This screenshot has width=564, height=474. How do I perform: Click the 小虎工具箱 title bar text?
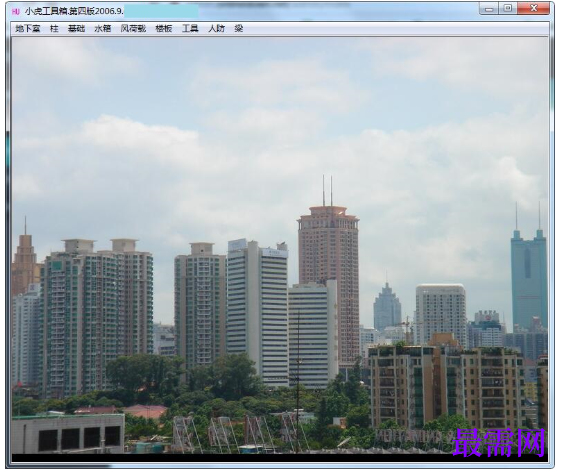pyautogui.click(x=74, y=11)
